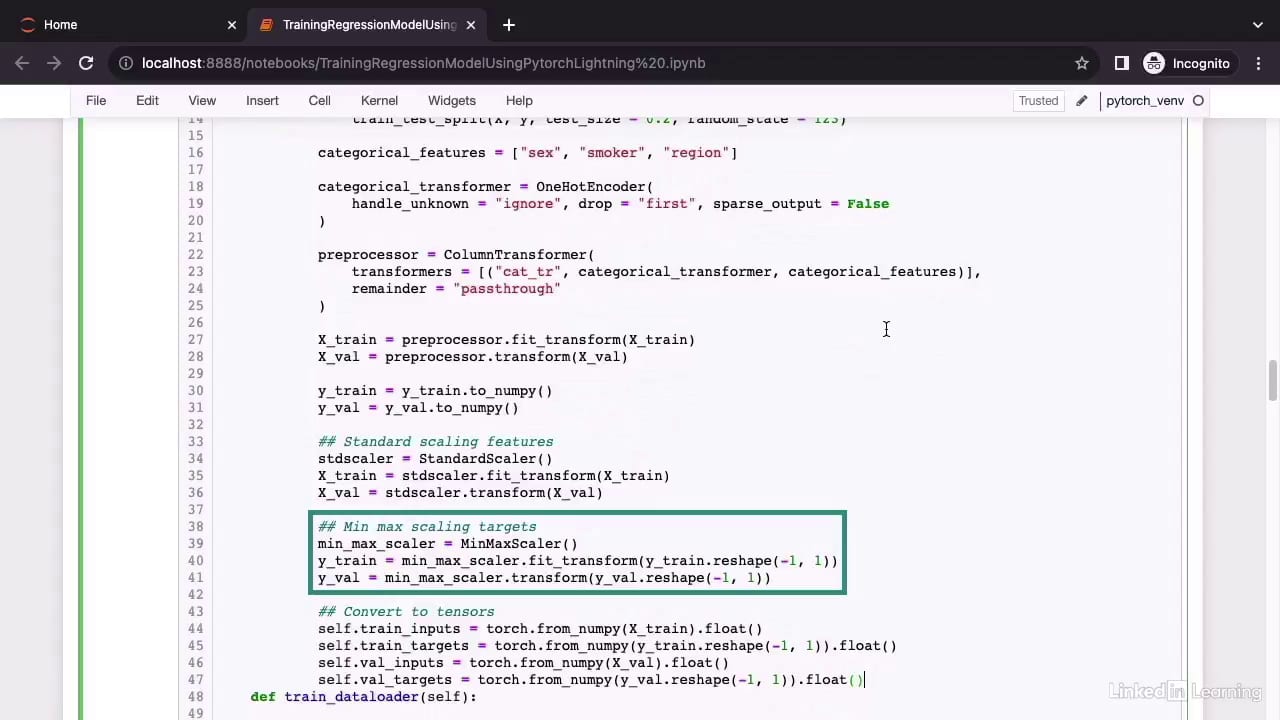This screenshot has height=720, width=1280.
Task: Click the Trusted notebook indicator
Action: point(1038,100)
